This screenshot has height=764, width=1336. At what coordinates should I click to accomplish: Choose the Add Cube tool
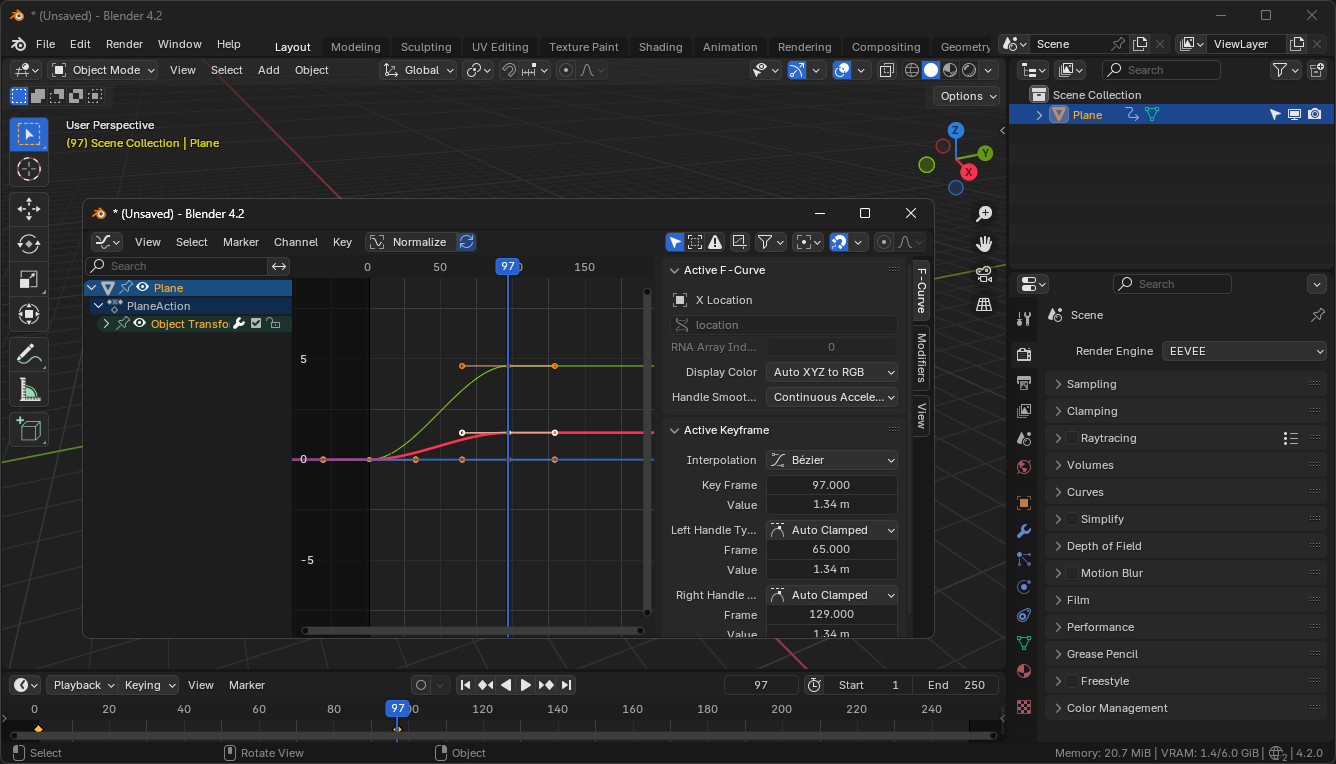[29, 428]
